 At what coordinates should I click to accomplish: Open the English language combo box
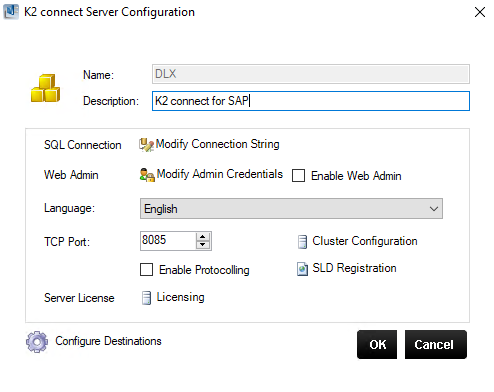coord(291,209)
